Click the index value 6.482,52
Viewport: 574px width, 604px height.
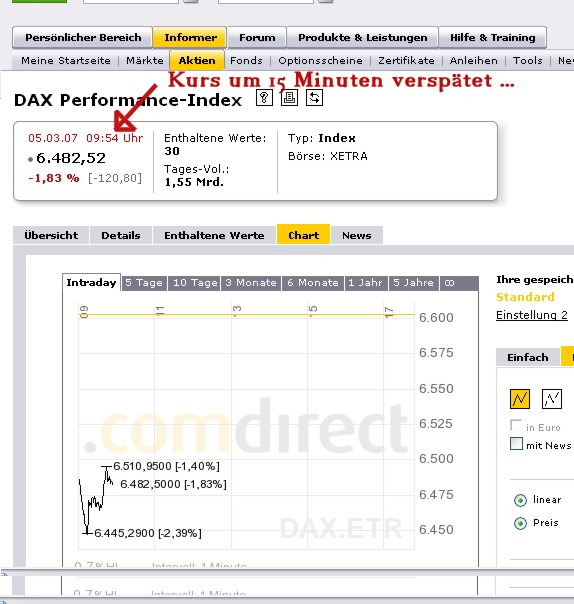[70, 158]
